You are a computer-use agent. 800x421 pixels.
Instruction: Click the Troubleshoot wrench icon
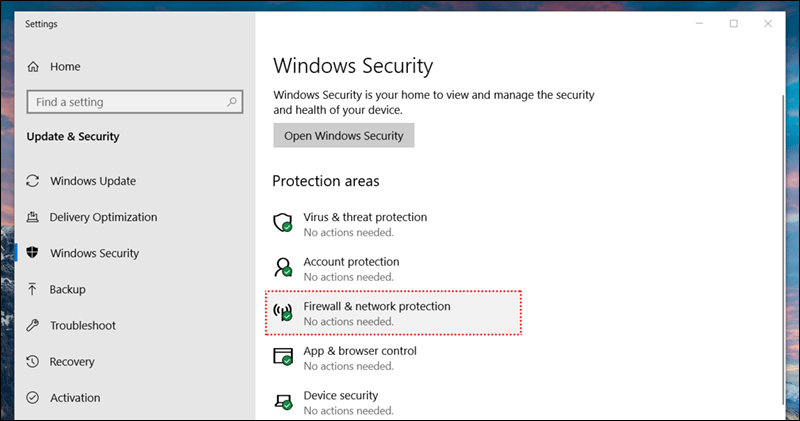tap(33, 325)
